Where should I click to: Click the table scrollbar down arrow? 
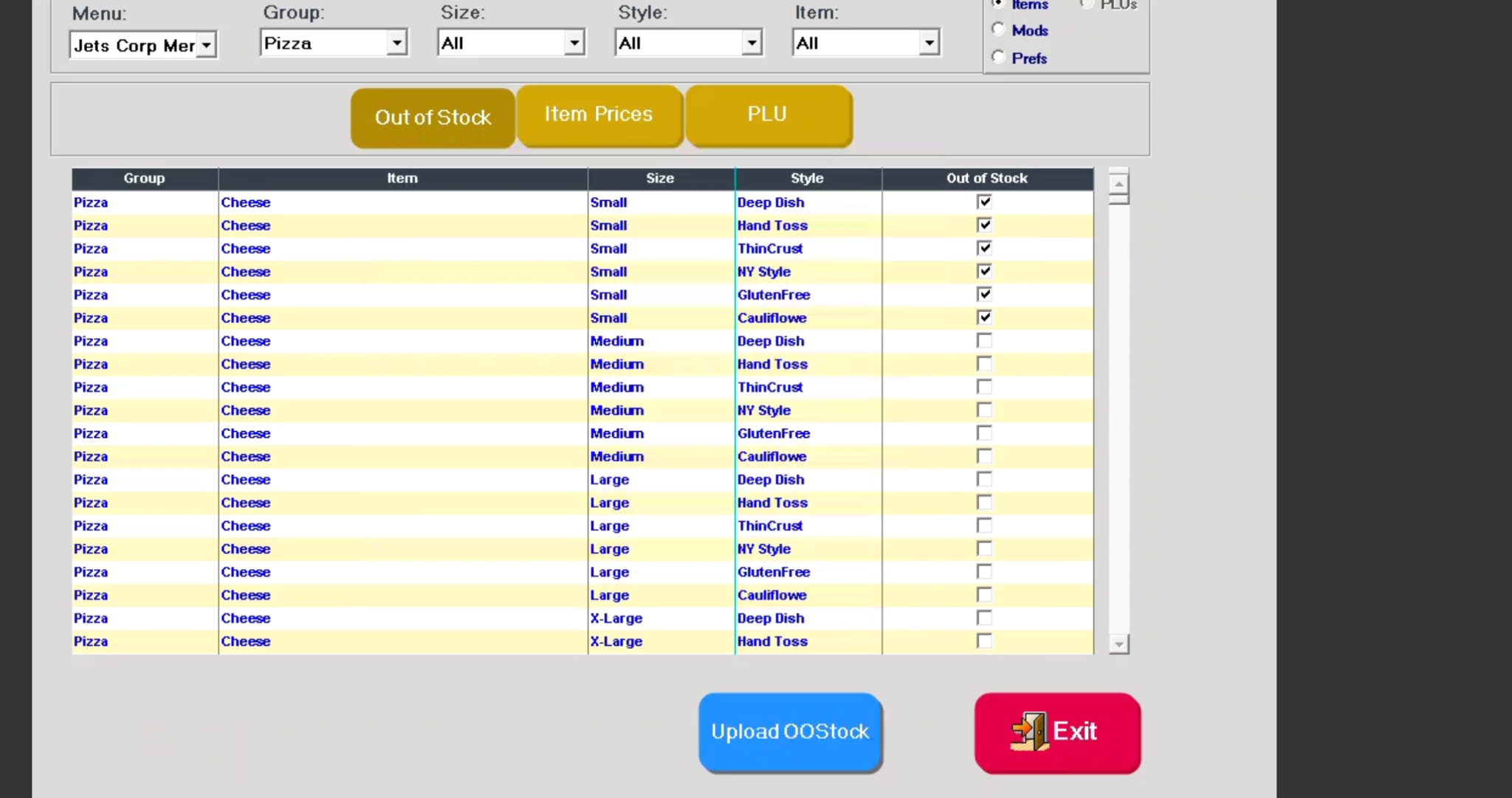1119,644
